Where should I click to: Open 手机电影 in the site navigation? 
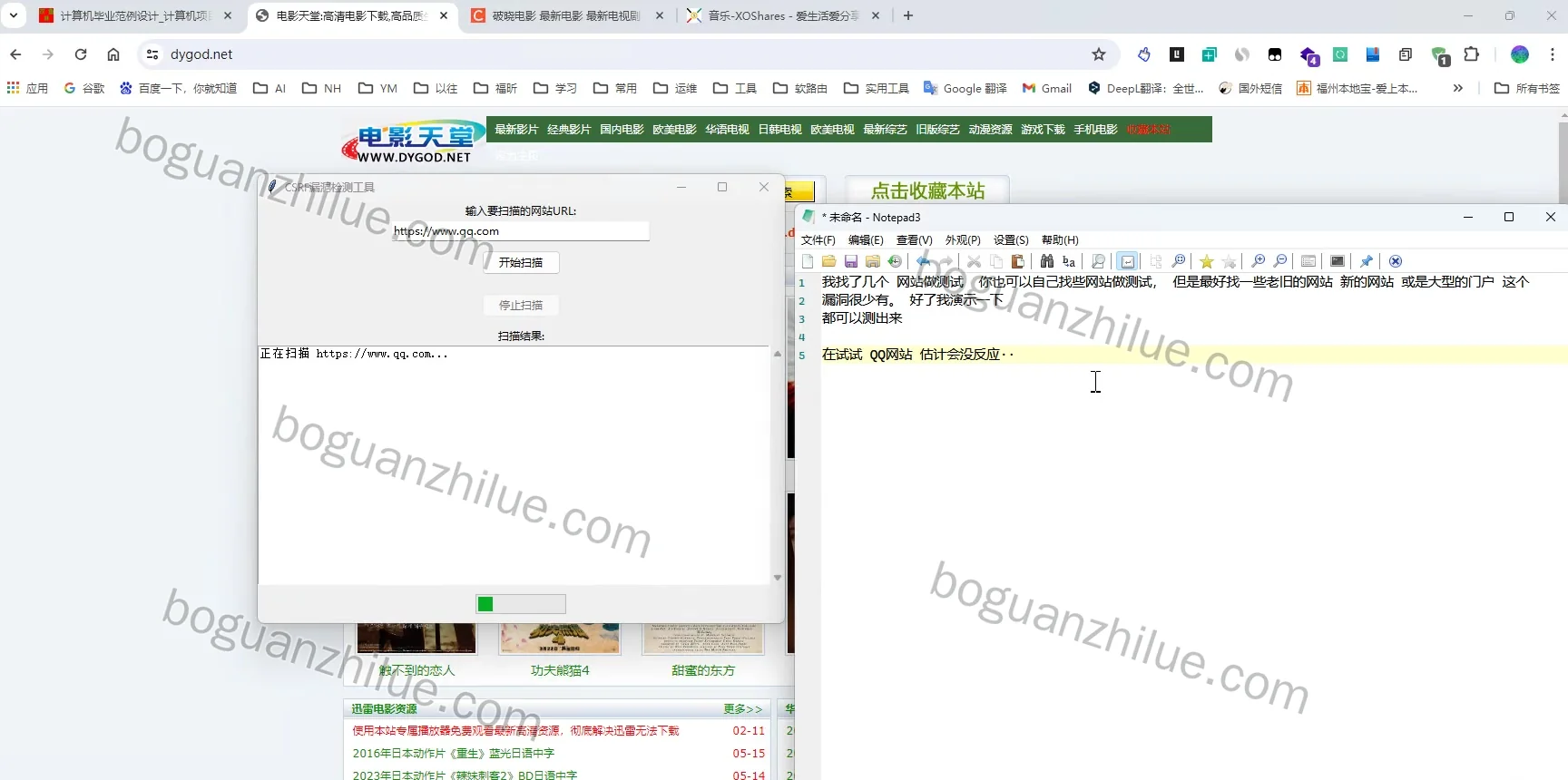1095,130
